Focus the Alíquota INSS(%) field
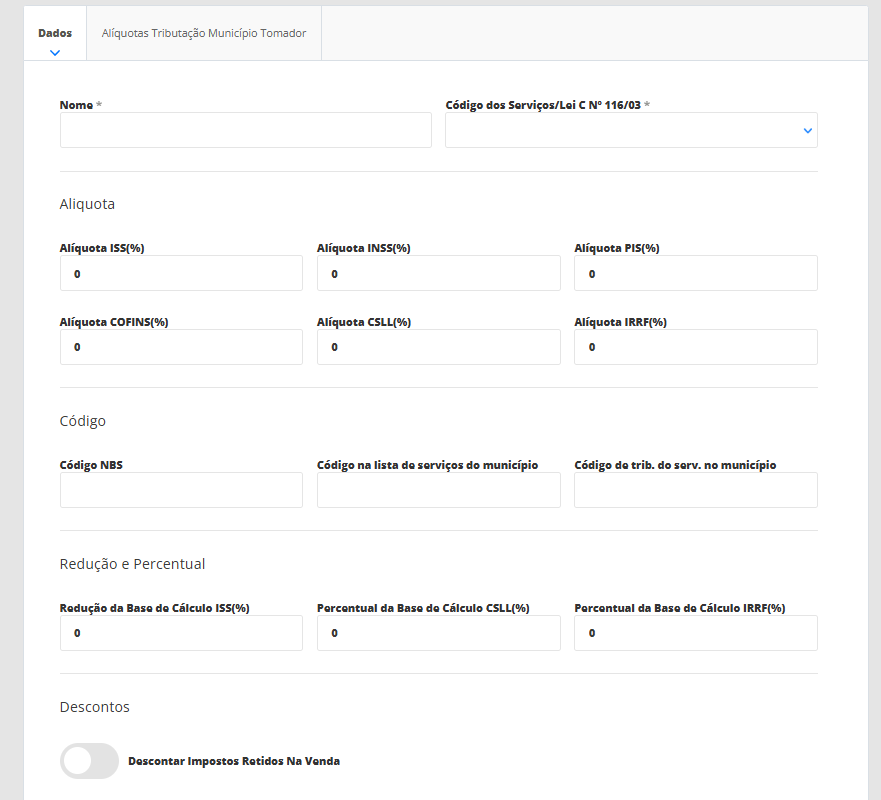881x800 pixels. point(438,273)
